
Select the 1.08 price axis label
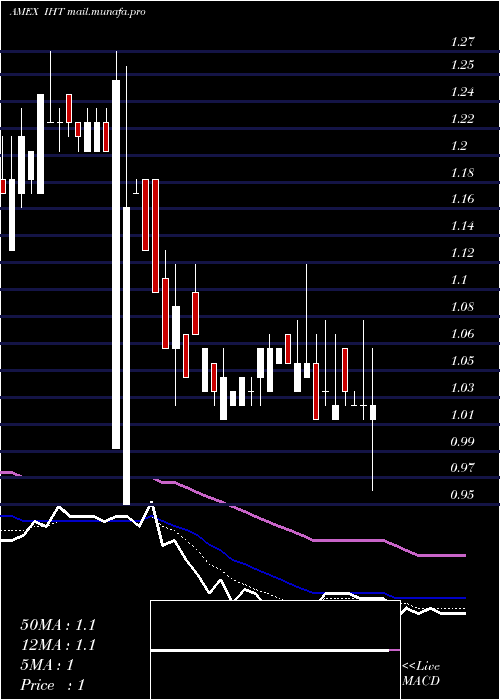point(462,307)
